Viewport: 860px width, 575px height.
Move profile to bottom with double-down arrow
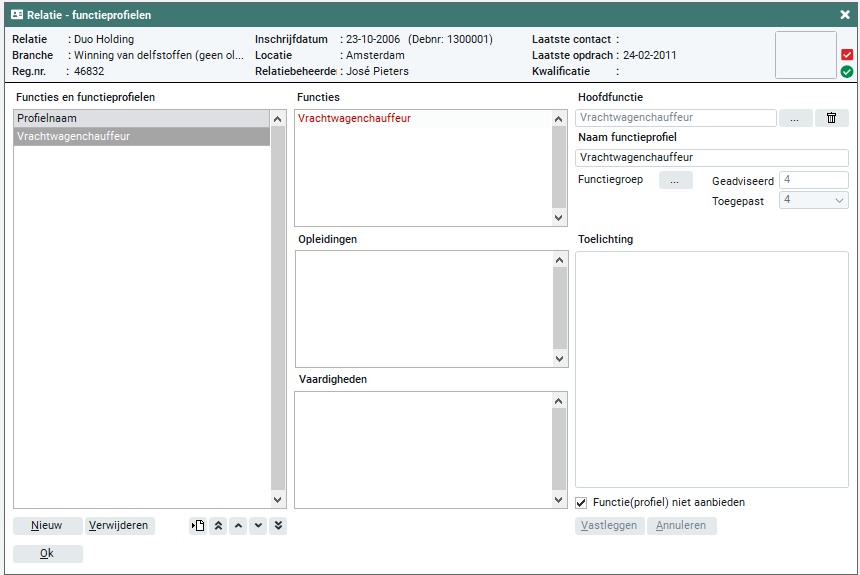pos(278,526)
